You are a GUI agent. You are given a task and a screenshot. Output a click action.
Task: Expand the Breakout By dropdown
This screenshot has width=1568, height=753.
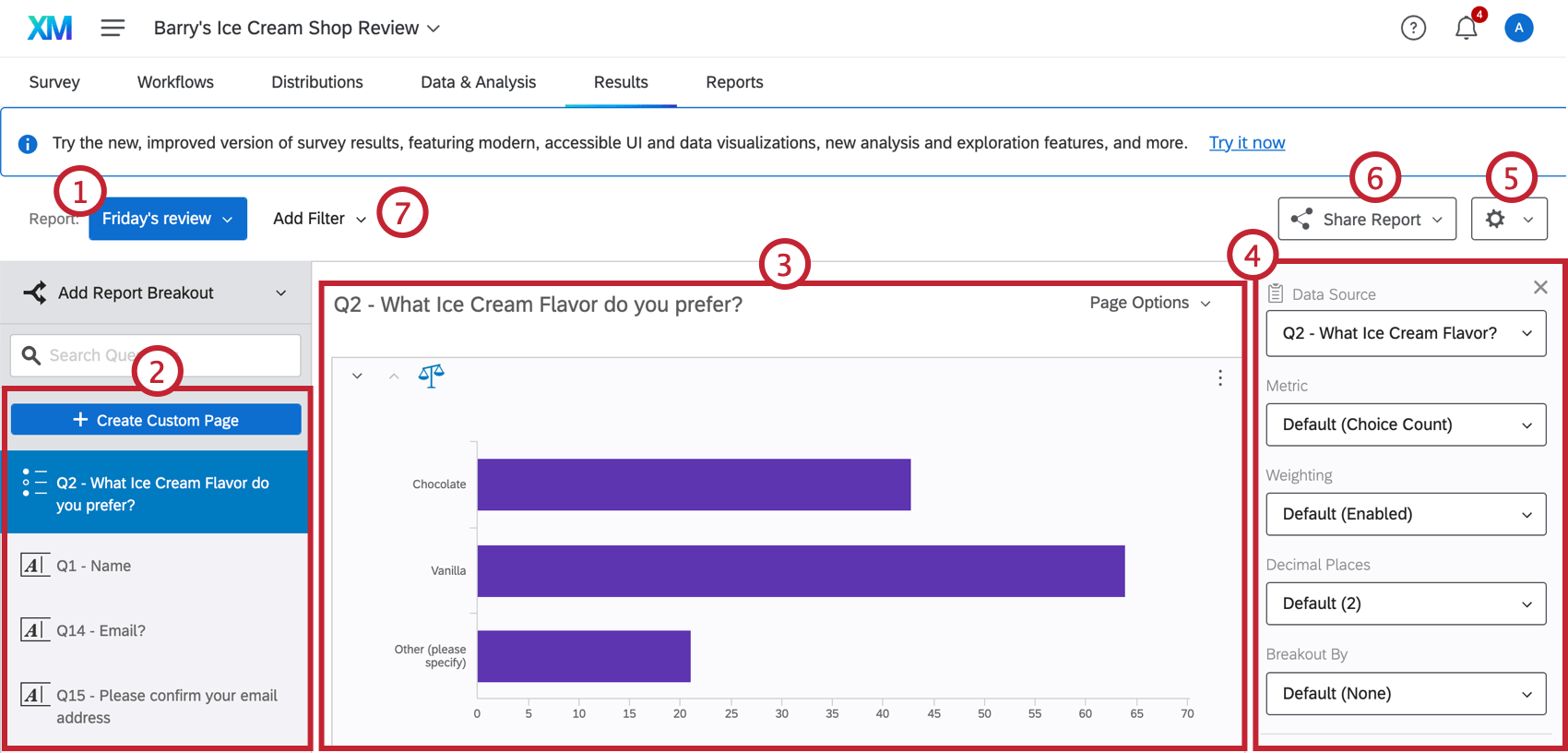click(1406, 694)
